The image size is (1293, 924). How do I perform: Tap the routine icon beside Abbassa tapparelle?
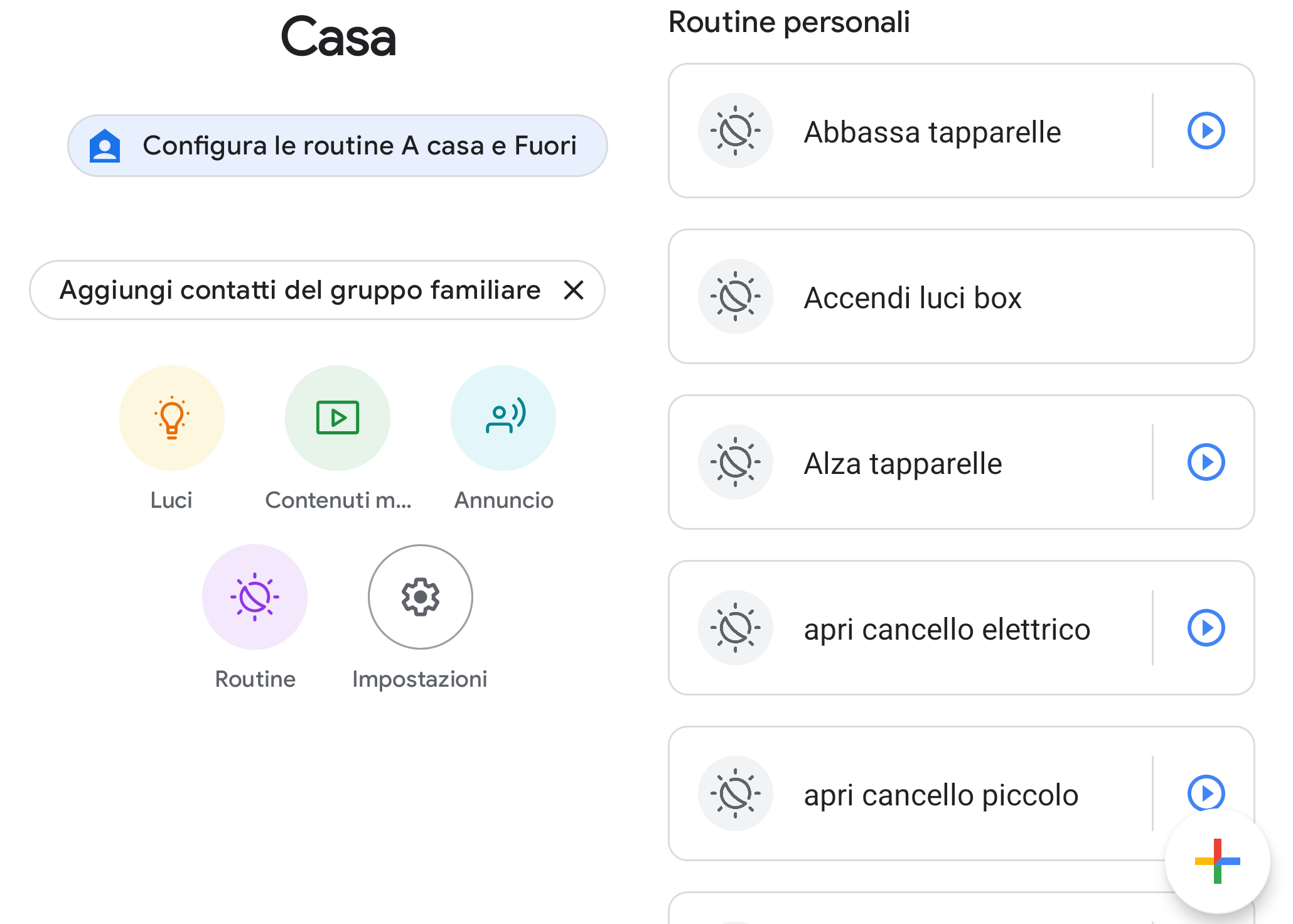(x=735, y=131)
